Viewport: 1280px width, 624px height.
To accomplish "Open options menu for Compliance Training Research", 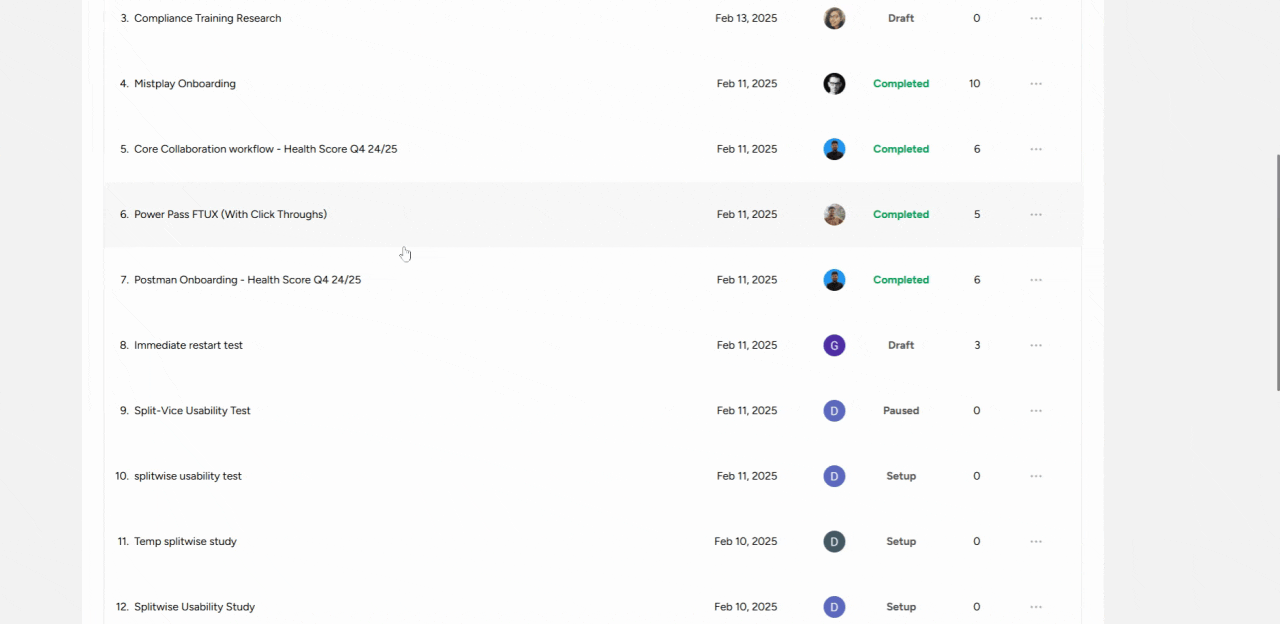I will pos(1036,18).
